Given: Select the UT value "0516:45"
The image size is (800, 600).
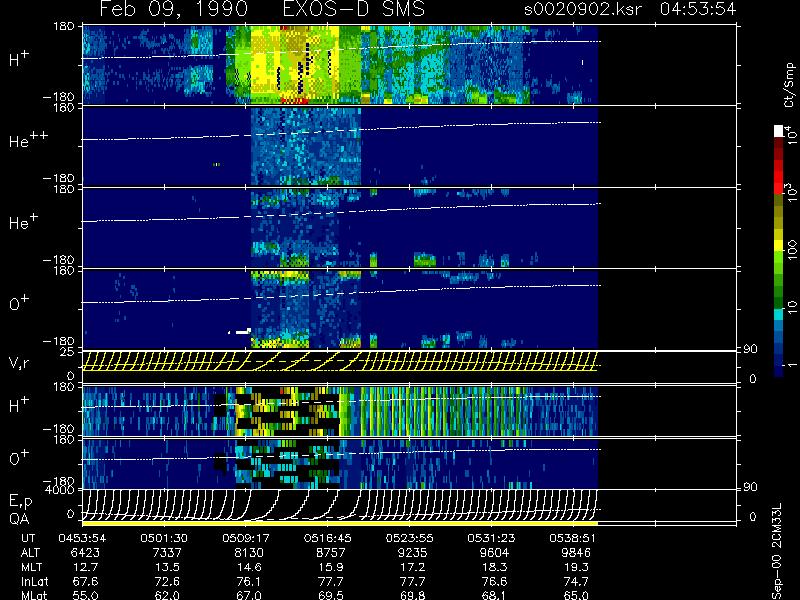Looking at the screenshot, I should [x=328, y=538].
